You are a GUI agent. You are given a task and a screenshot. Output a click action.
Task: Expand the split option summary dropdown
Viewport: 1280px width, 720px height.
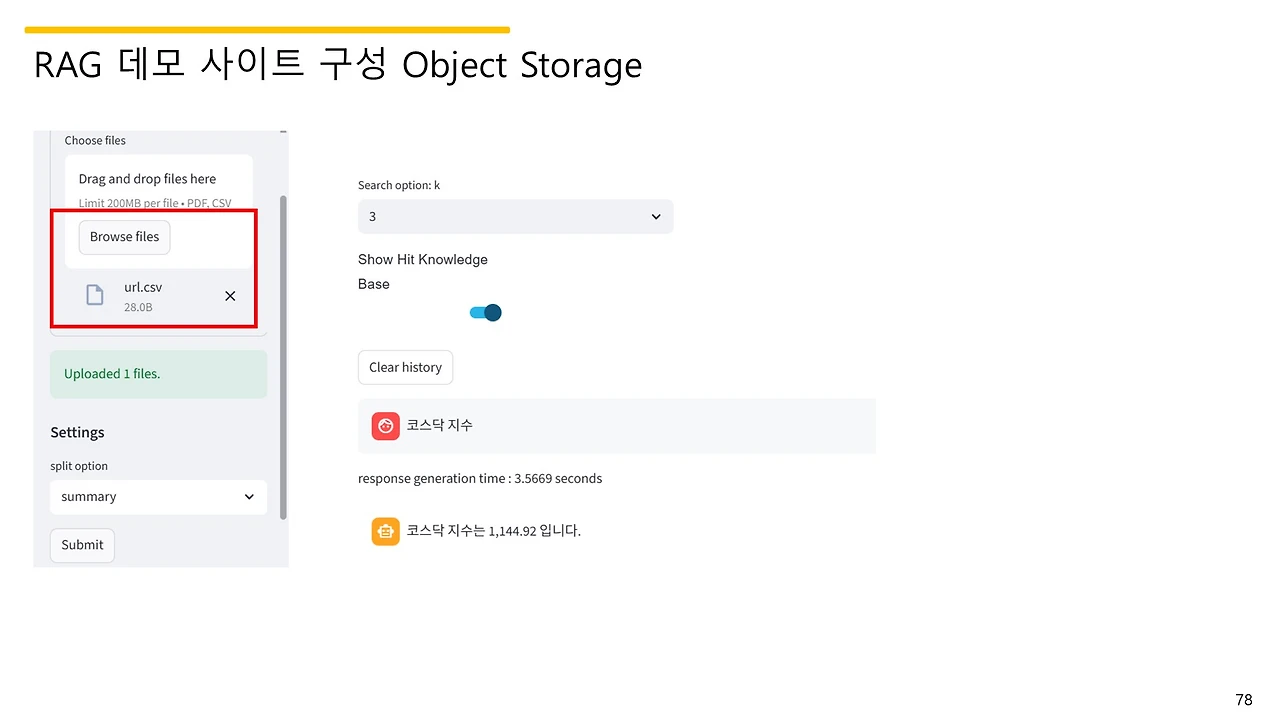point(158,497)
